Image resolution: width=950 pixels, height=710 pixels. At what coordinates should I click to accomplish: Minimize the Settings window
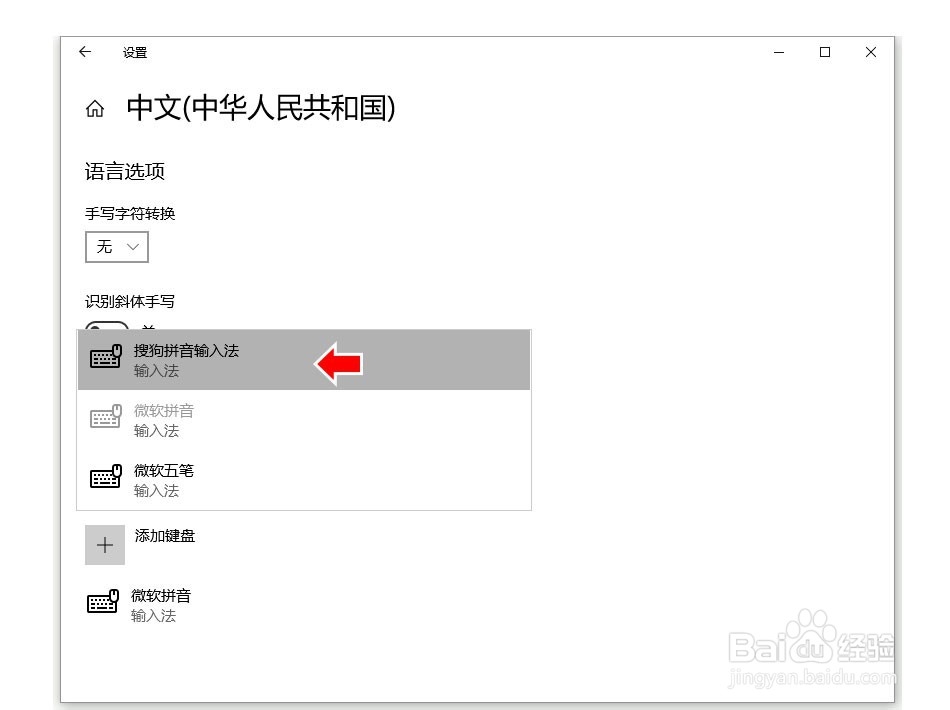(779, 53)
